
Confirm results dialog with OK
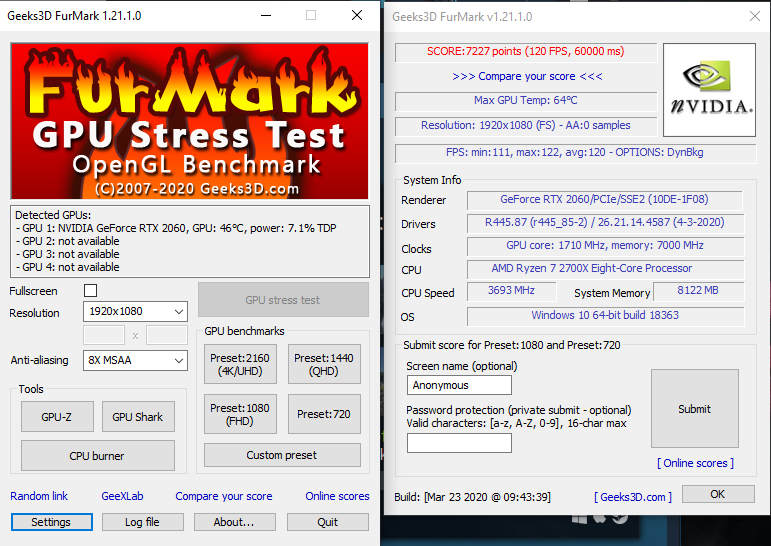718,494
